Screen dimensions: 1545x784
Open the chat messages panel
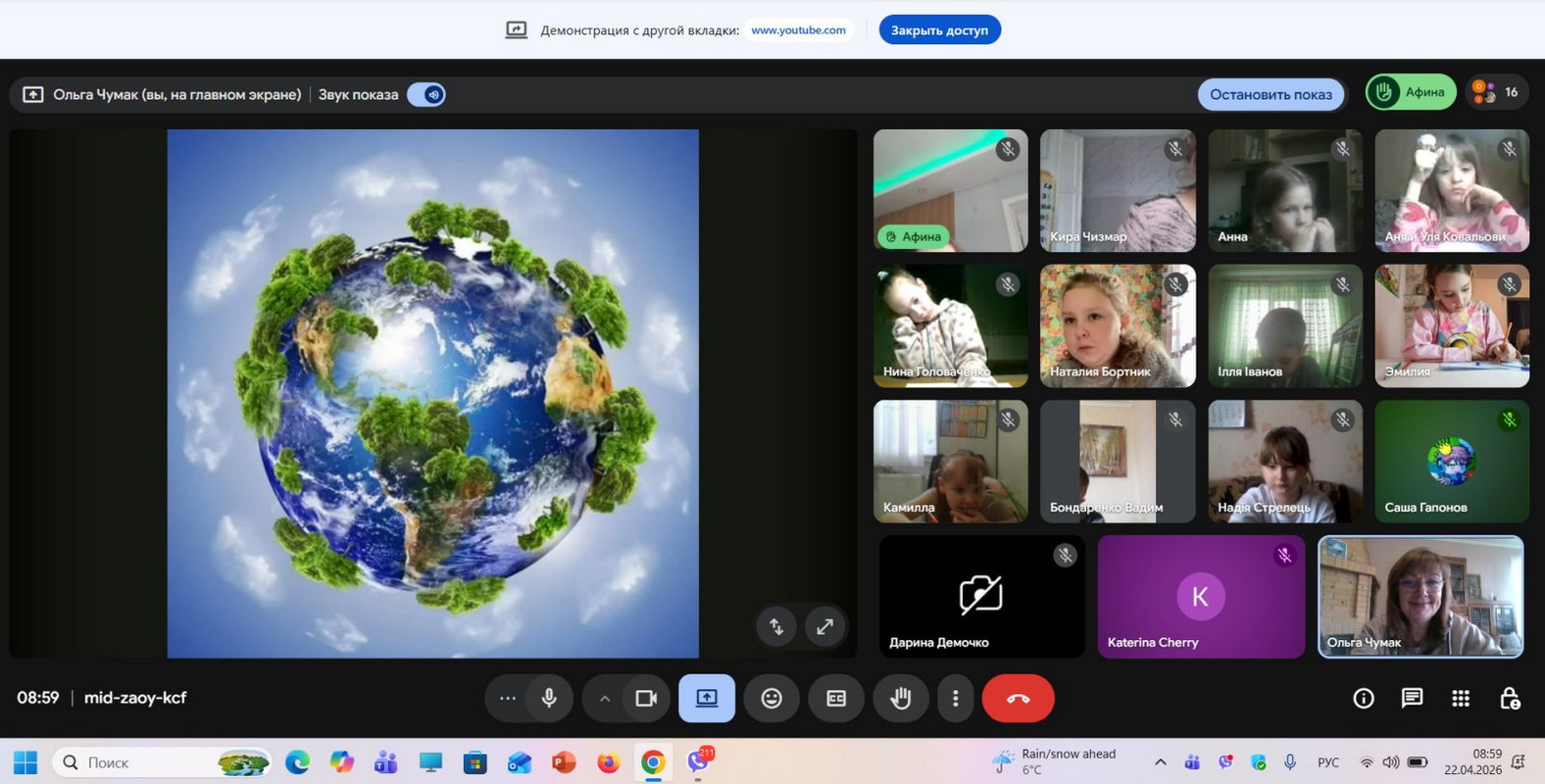coord(1412,698)
